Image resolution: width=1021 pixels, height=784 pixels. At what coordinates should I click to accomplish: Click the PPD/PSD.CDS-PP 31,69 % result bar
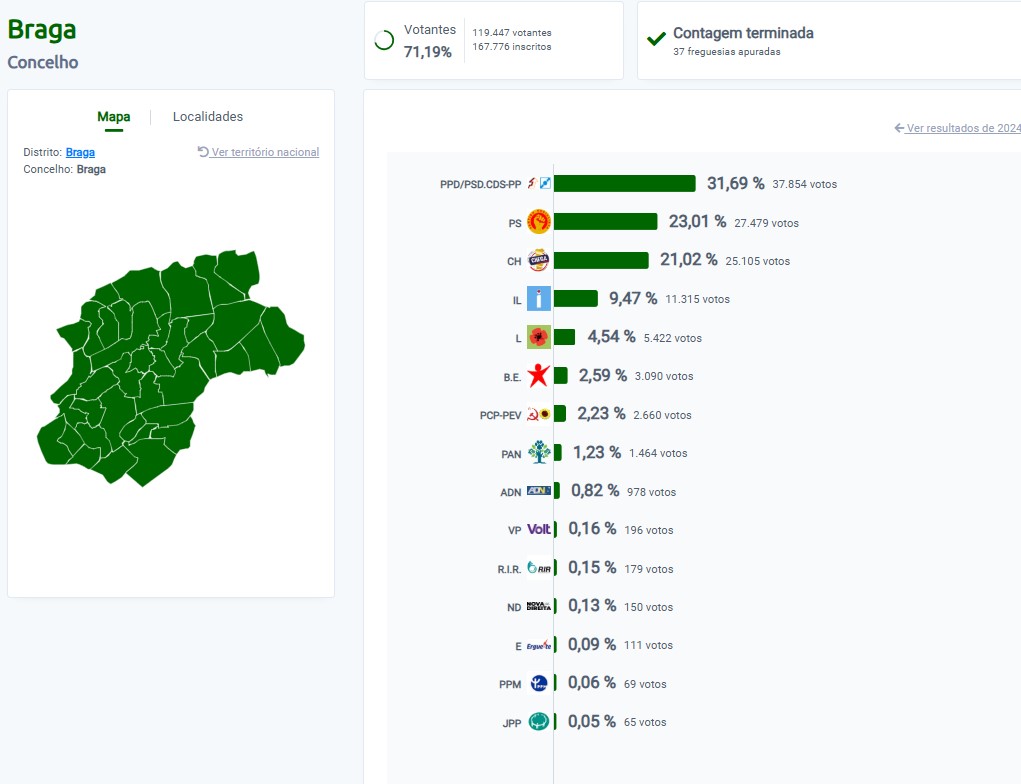(624, 184)
